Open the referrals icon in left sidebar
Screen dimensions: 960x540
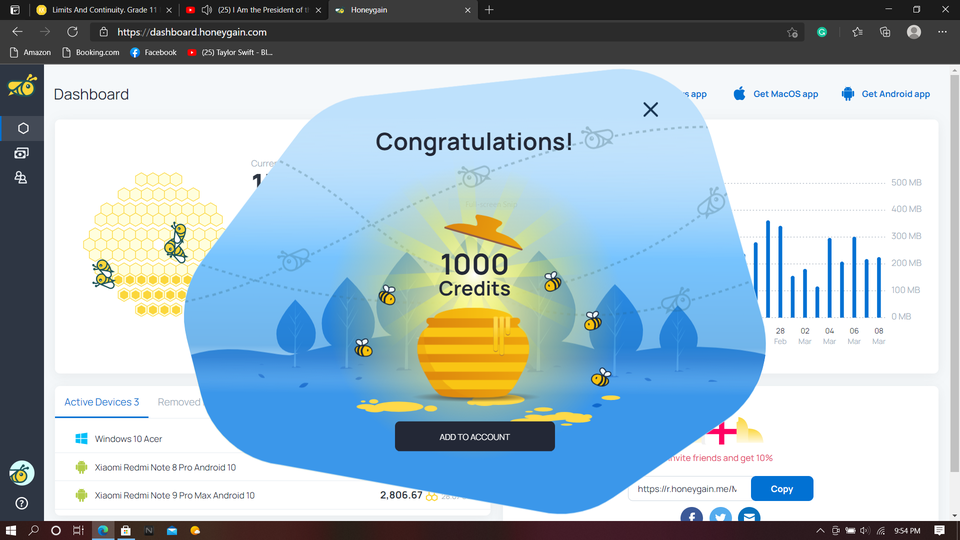click(22, 178)
